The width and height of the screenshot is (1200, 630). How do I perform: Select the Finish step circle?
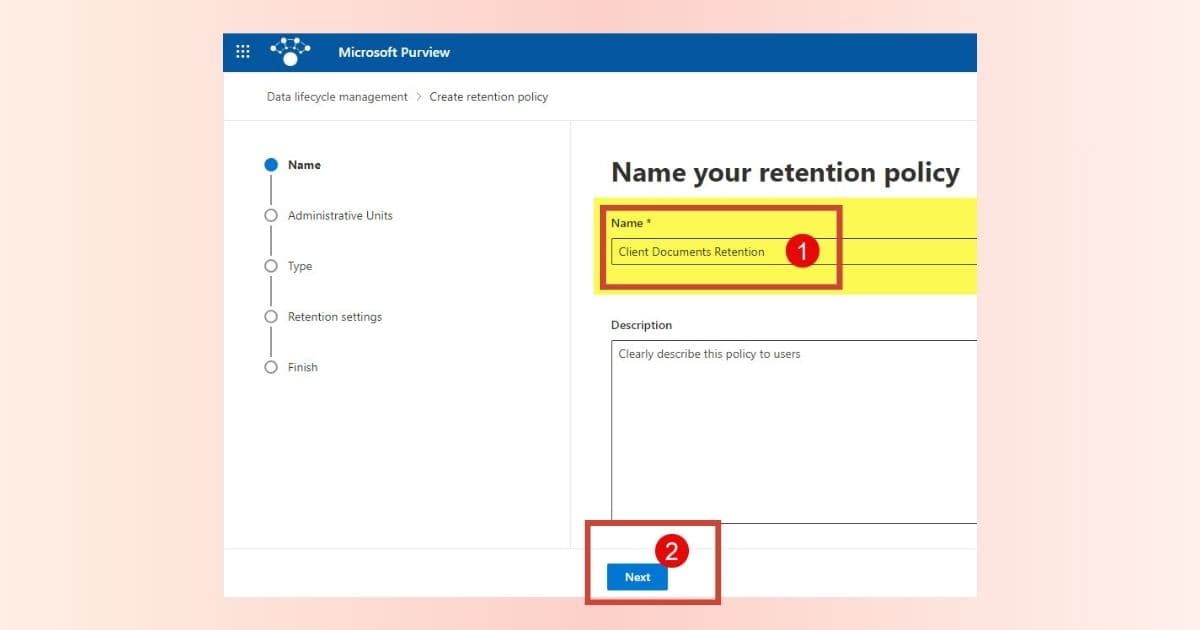pos(271,367)
